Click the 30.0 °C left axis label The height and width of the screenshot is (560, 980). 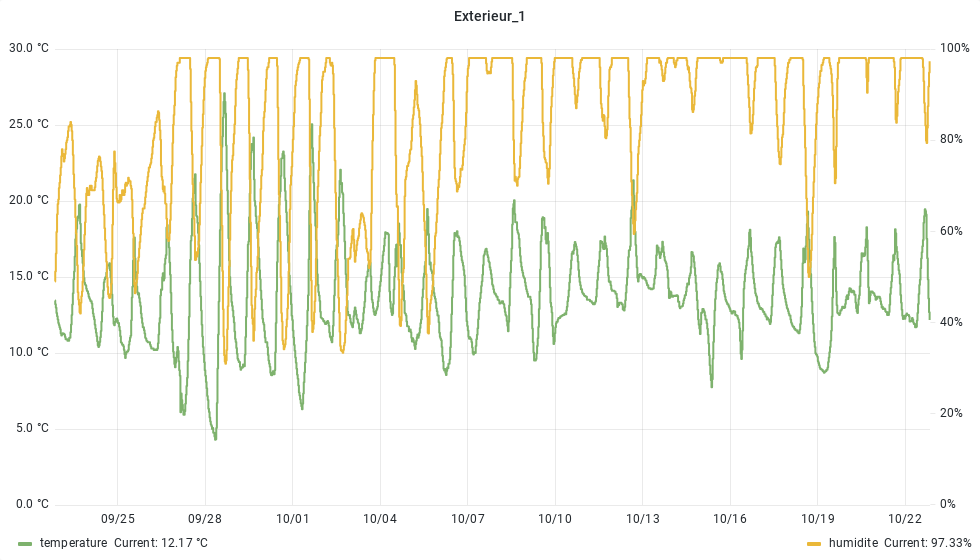[28, 48]
